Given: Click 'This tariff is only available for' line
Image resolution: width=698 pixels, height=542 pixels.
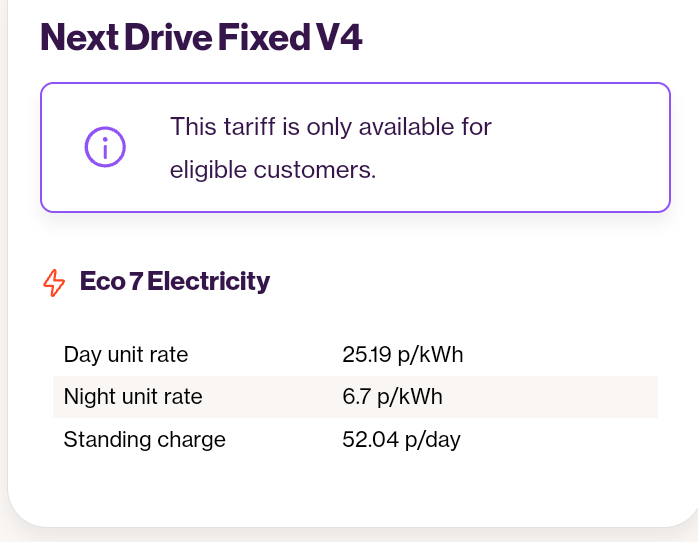Looking at the screenshot, I should tap(331, 126).
